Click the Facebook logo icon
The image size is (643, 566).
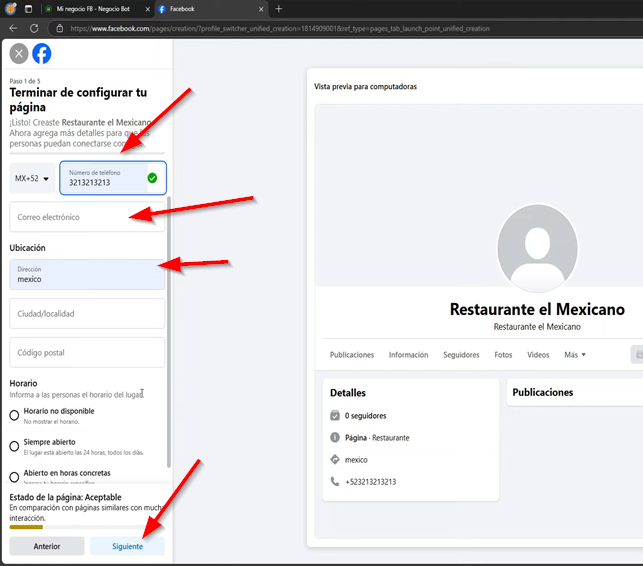point(42,54)
